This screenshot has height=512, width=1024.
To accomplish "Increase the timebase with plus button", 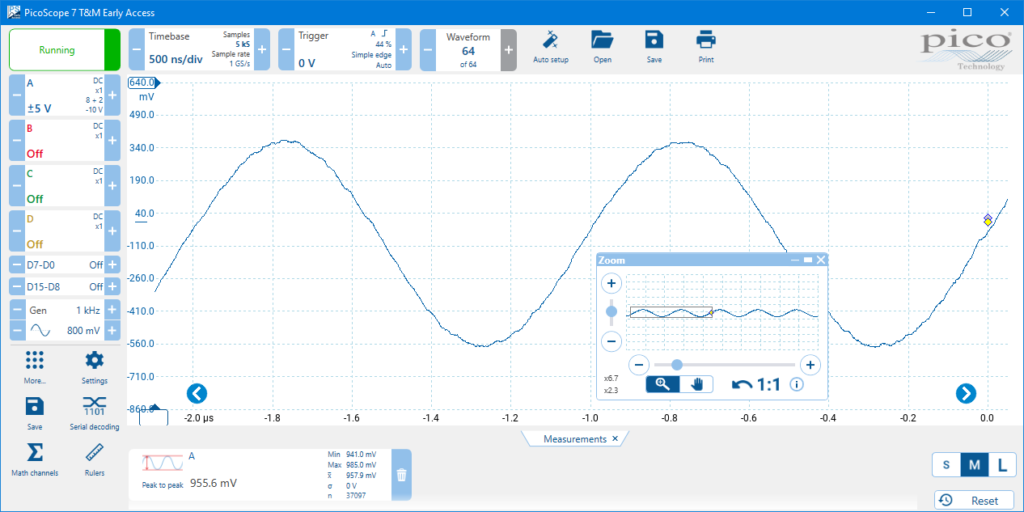I will (262, 50).
